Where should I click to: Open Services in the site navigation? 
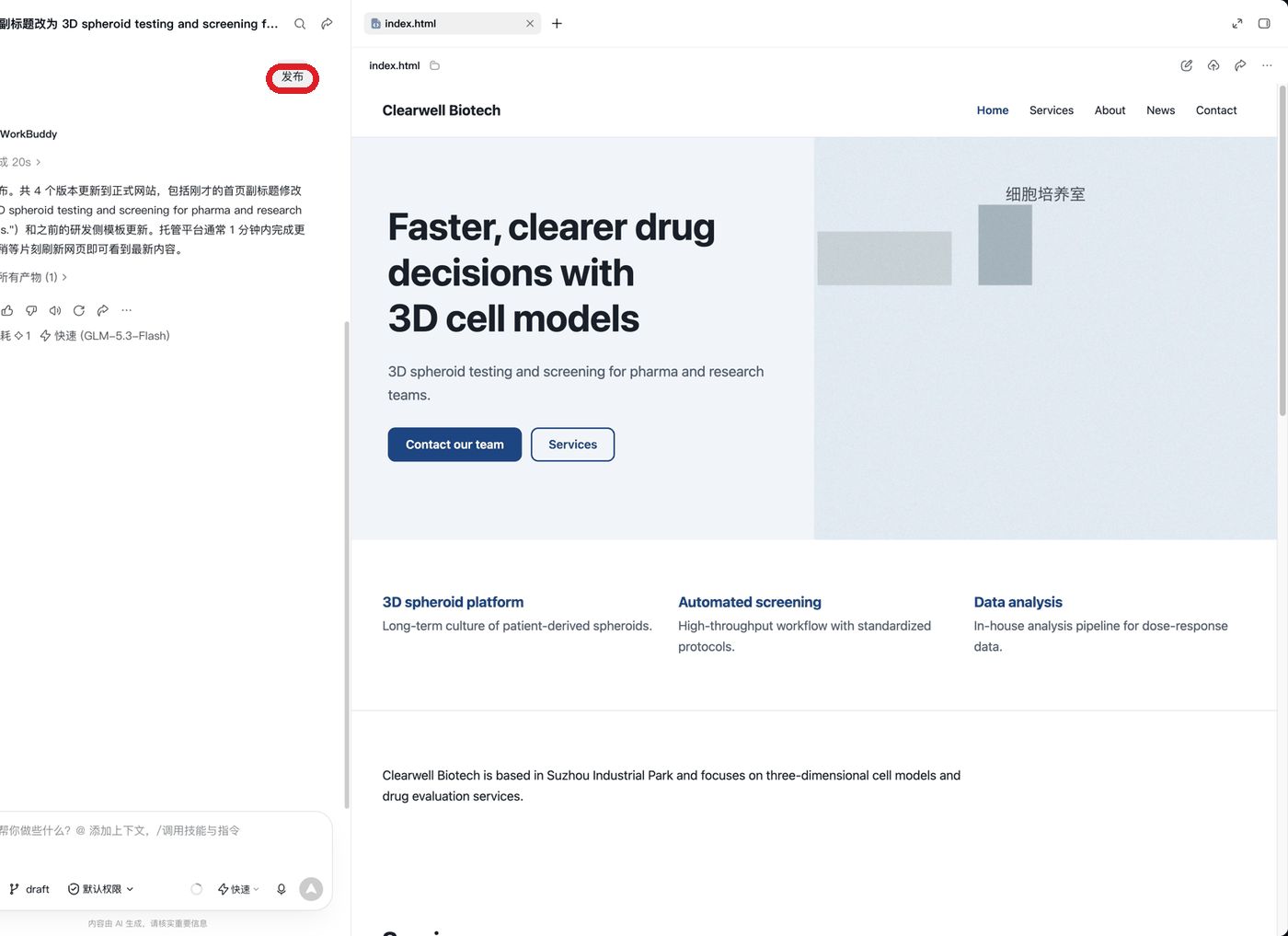click(x=1052, y=110)
